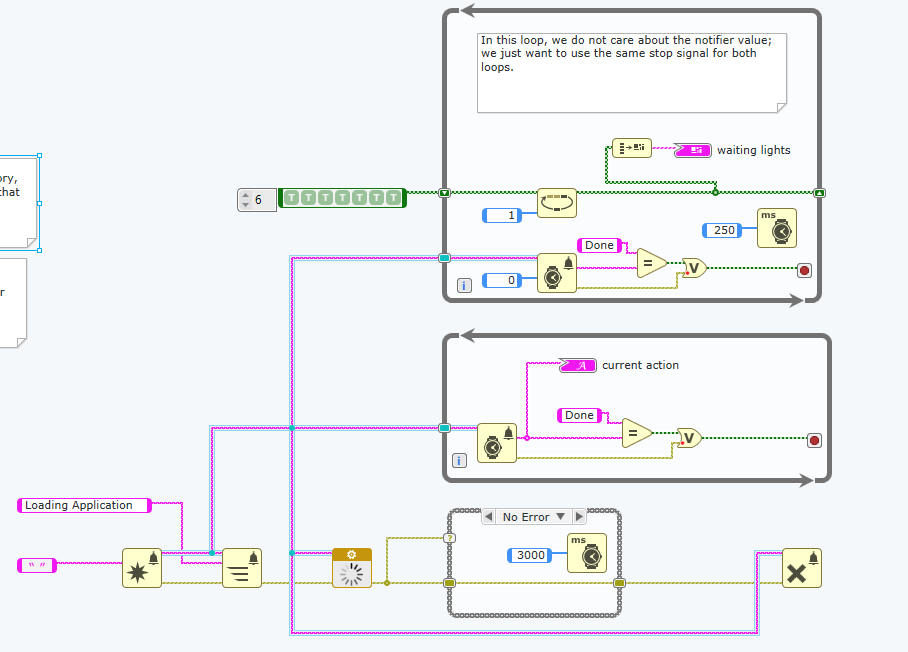Screen dimensions: 908x652
Task: Click the Or gate in bottom loop
Action: click(x=689, y=438)
